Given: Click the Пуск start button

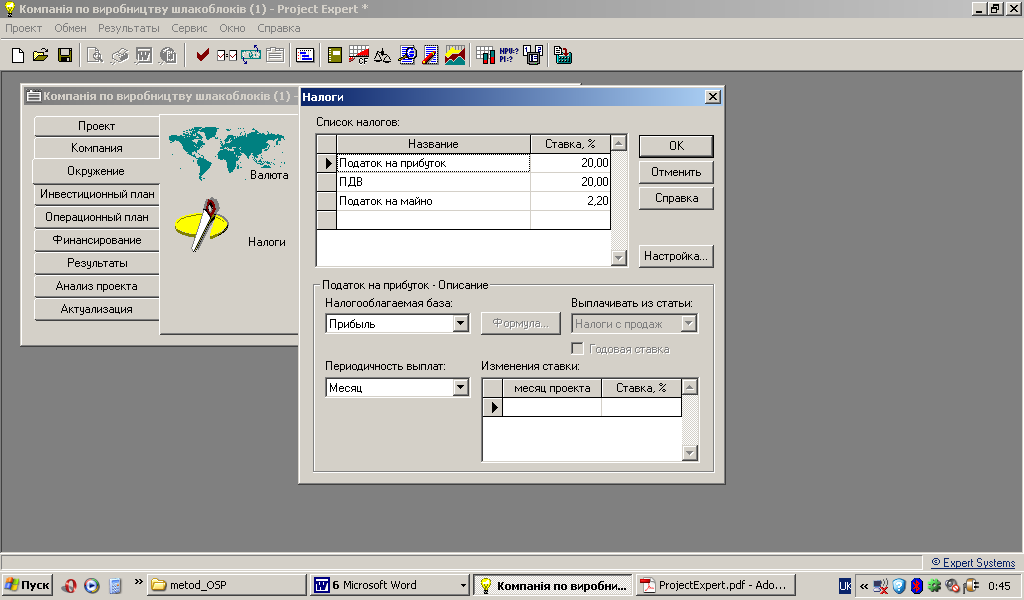Looking at the screenshot, I should pos(27,585).
